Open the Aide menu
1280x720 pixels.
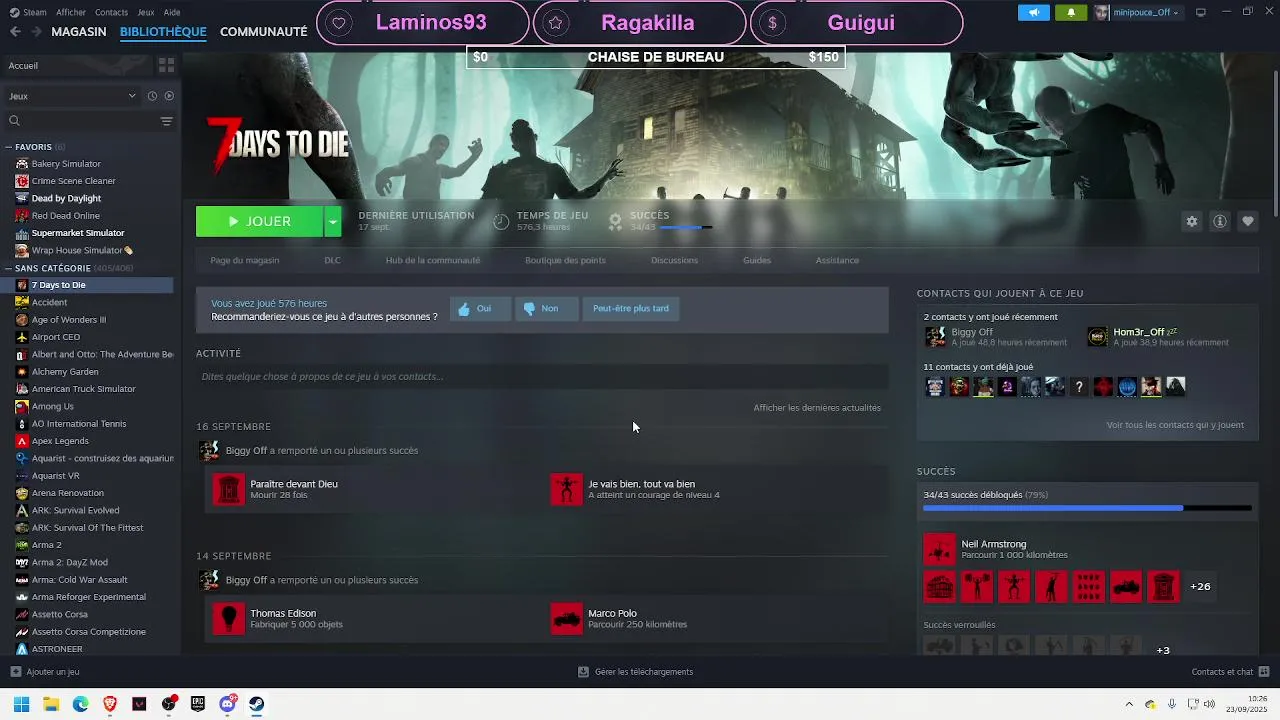pyautogui.click(x=172, y=12)
